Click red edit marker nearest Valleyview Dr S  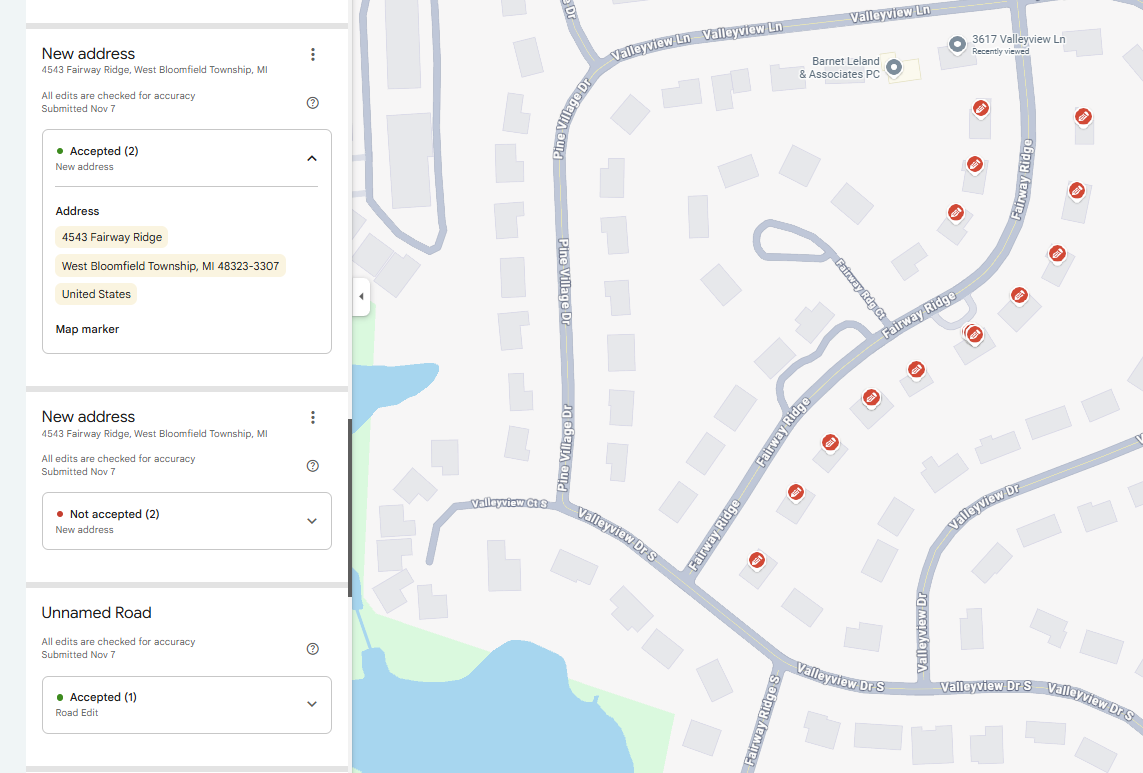(x=757, y=560)
